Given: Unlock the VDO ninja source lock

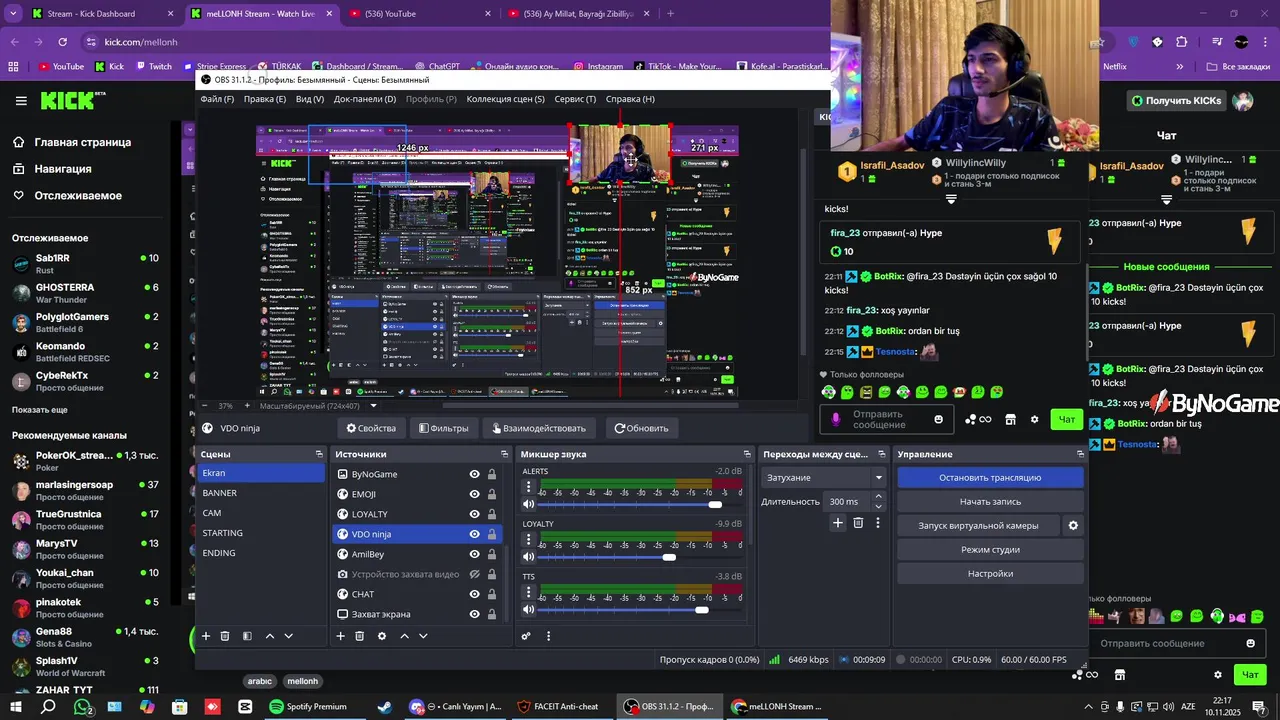Looking at the screenshot, I should pos(492,534).
